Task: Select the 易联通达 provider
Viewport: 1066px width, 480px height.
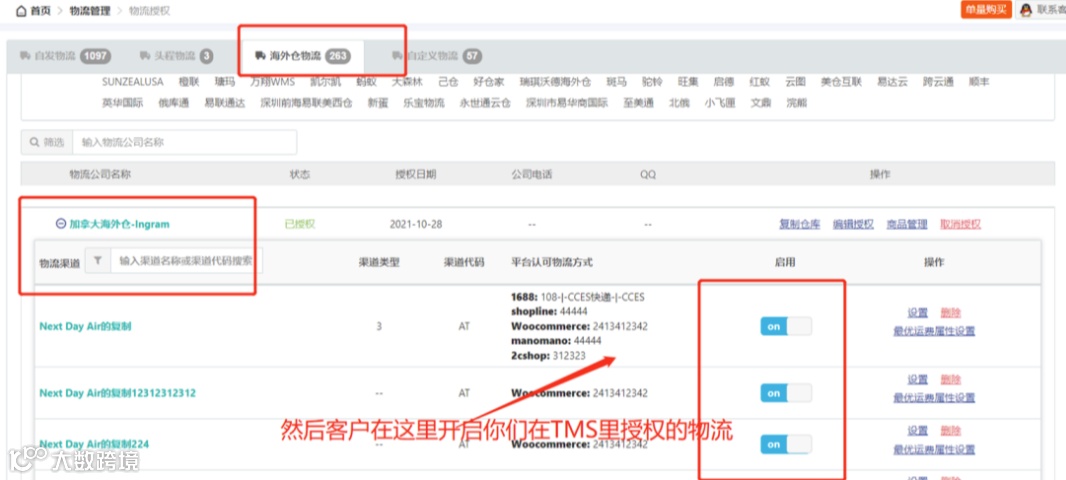Action: [224, 103]
